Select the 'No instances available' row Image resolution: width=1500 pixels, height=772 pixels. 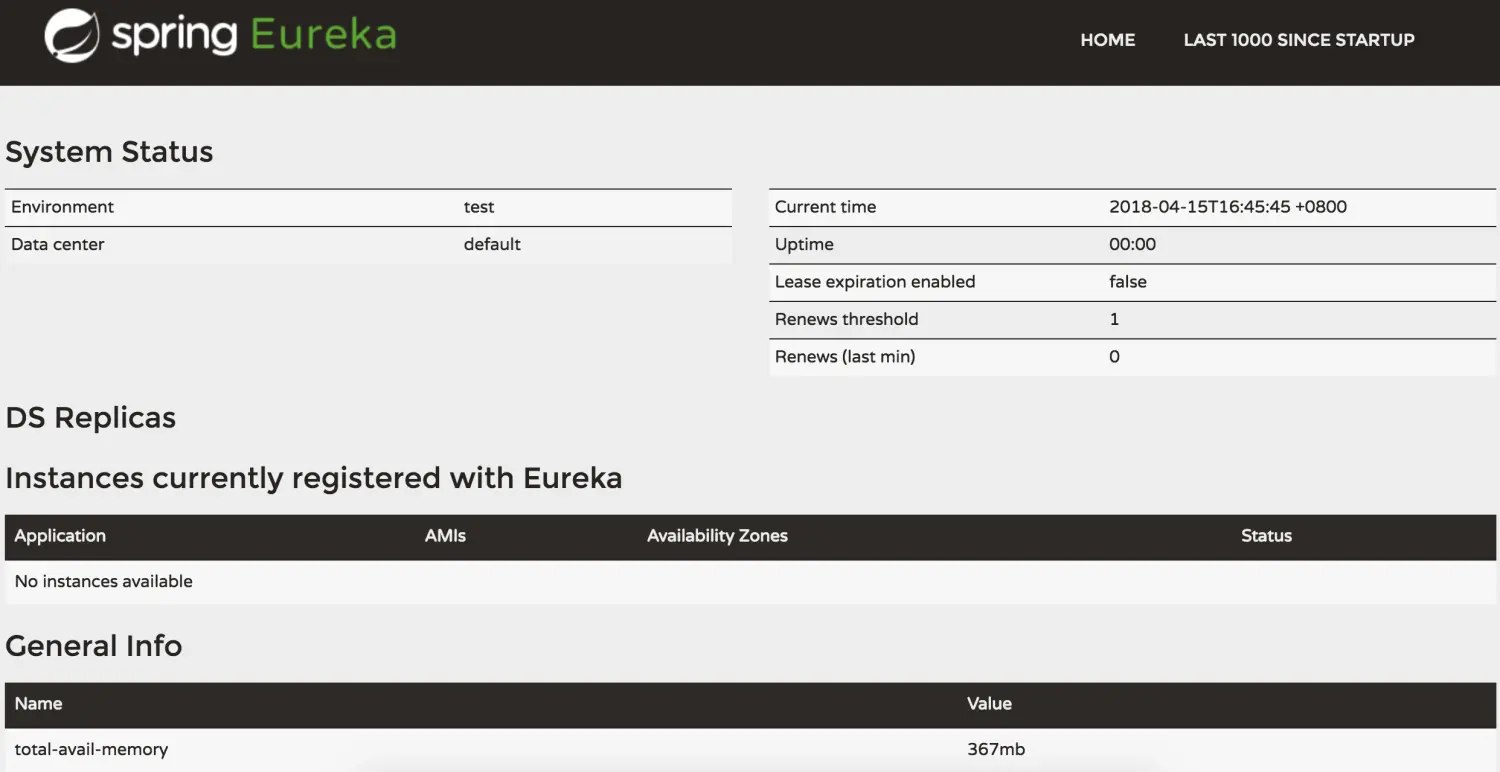coord(750,582)
